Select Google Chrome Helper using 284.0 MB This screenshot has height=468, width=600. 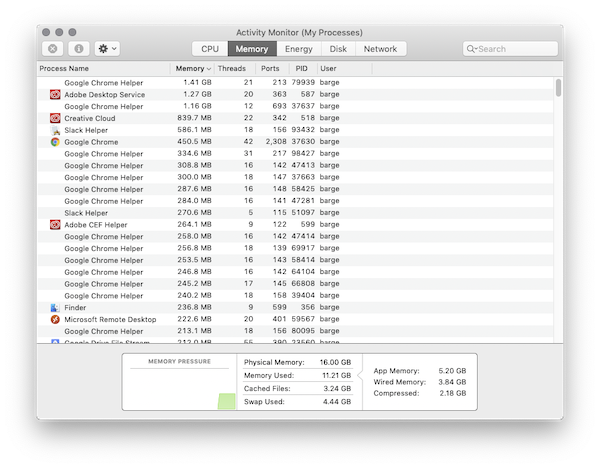coord(295,201)
